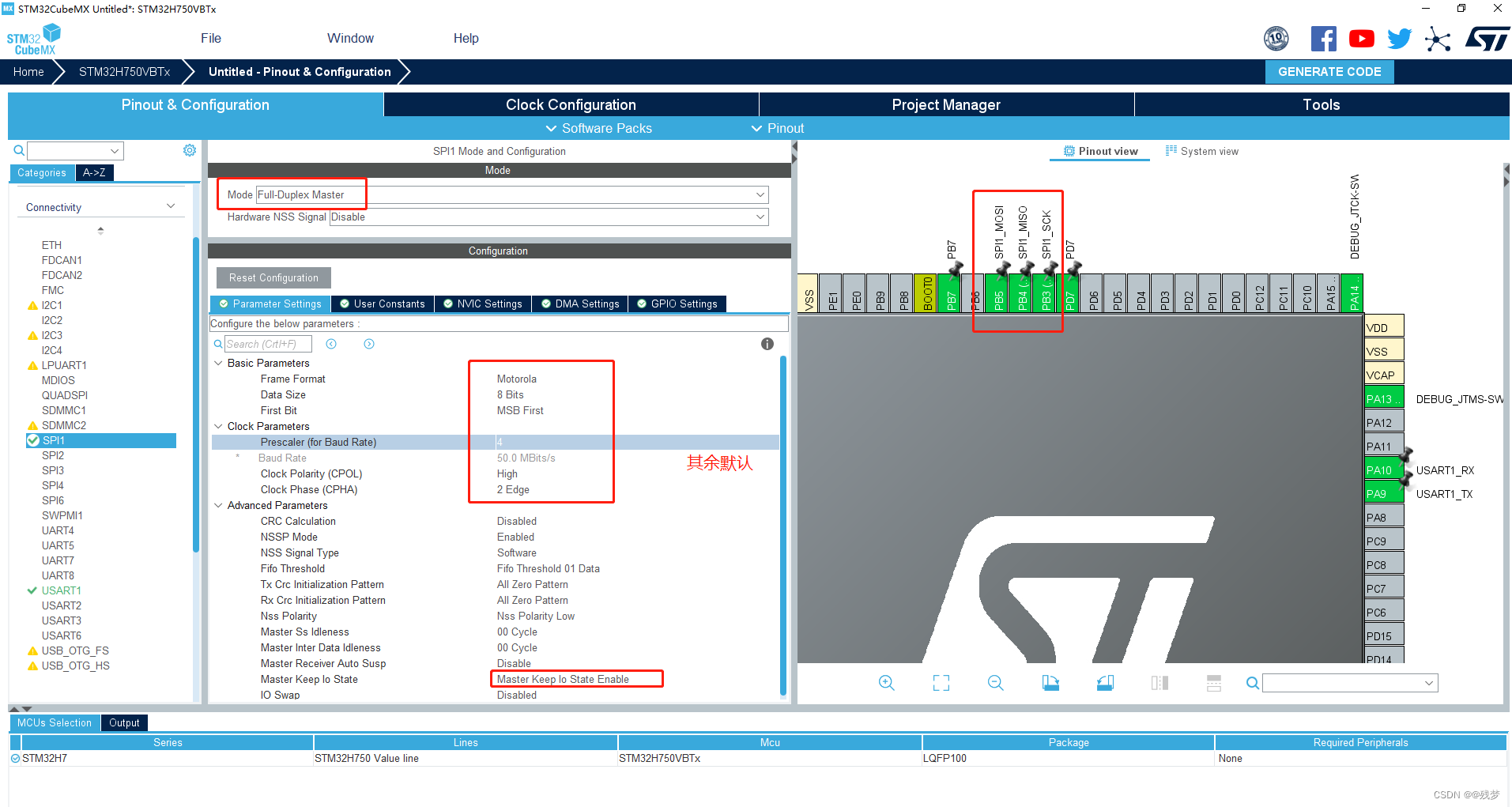Image resolution: width=1512 pixels, height=807 pixels.
Task: Click the ST logo icon
Action: [x=1487, y=39]
